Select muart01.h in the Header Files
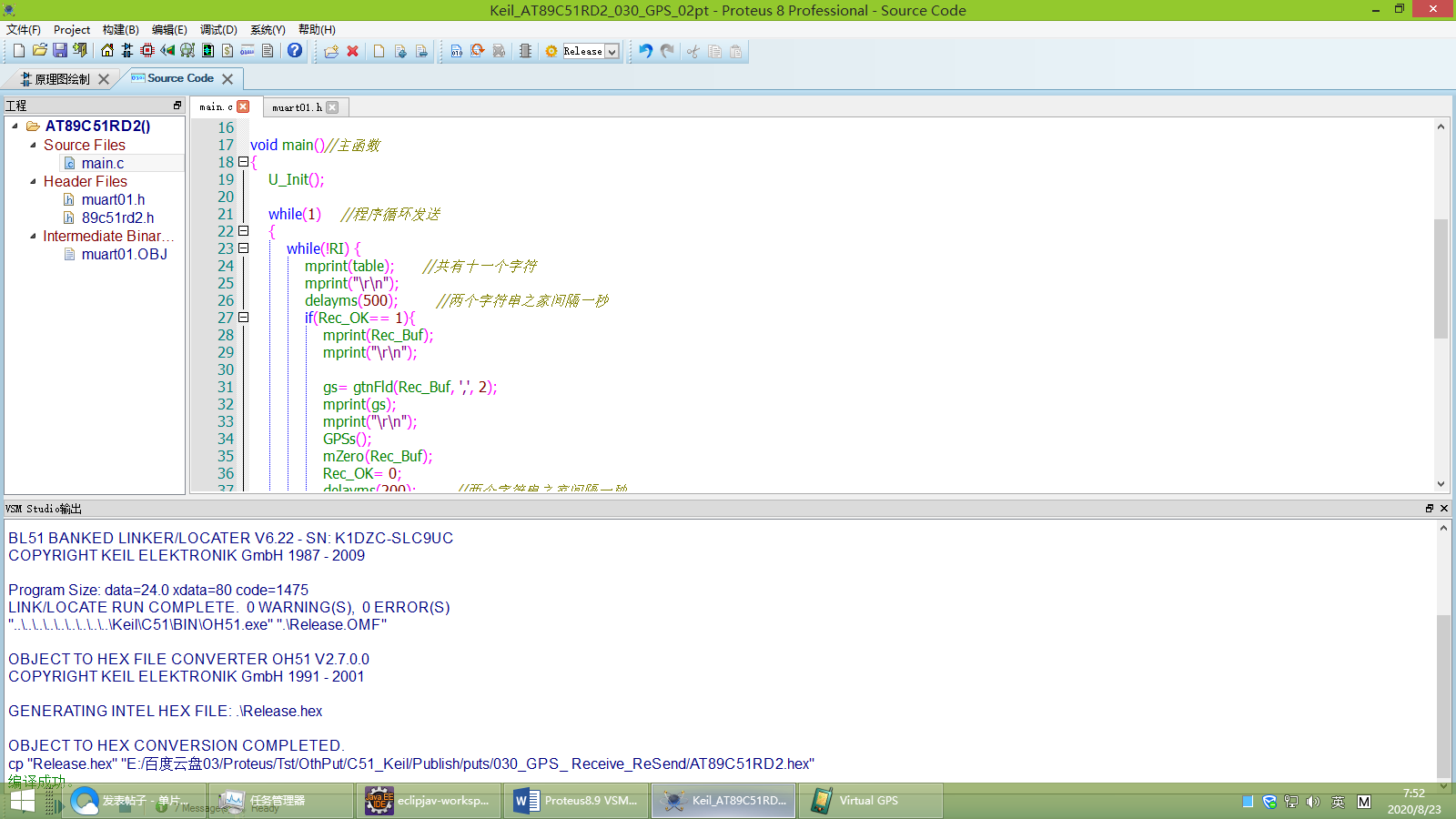 tap(113, 199)
